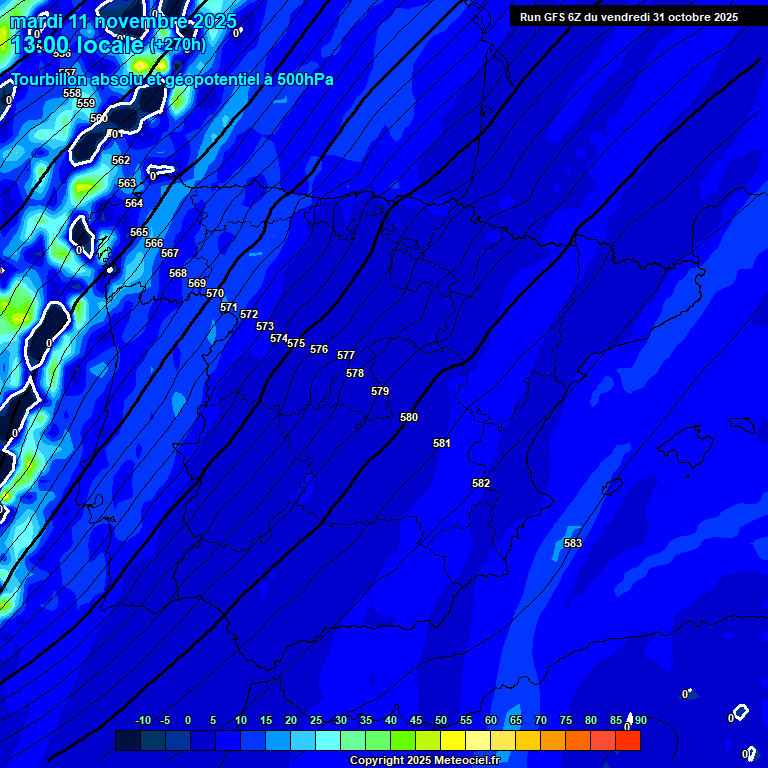Click the 565 contour label
Screen dimensions: 768x768
coord(139,232)
